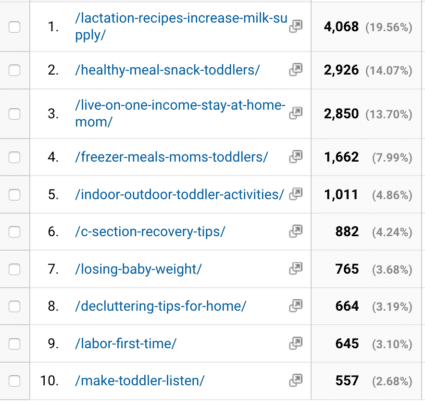Viewport: 425px width, 405px height.
Task: Open external link icon for labor-first-time
Action: (x=296, y=343)
